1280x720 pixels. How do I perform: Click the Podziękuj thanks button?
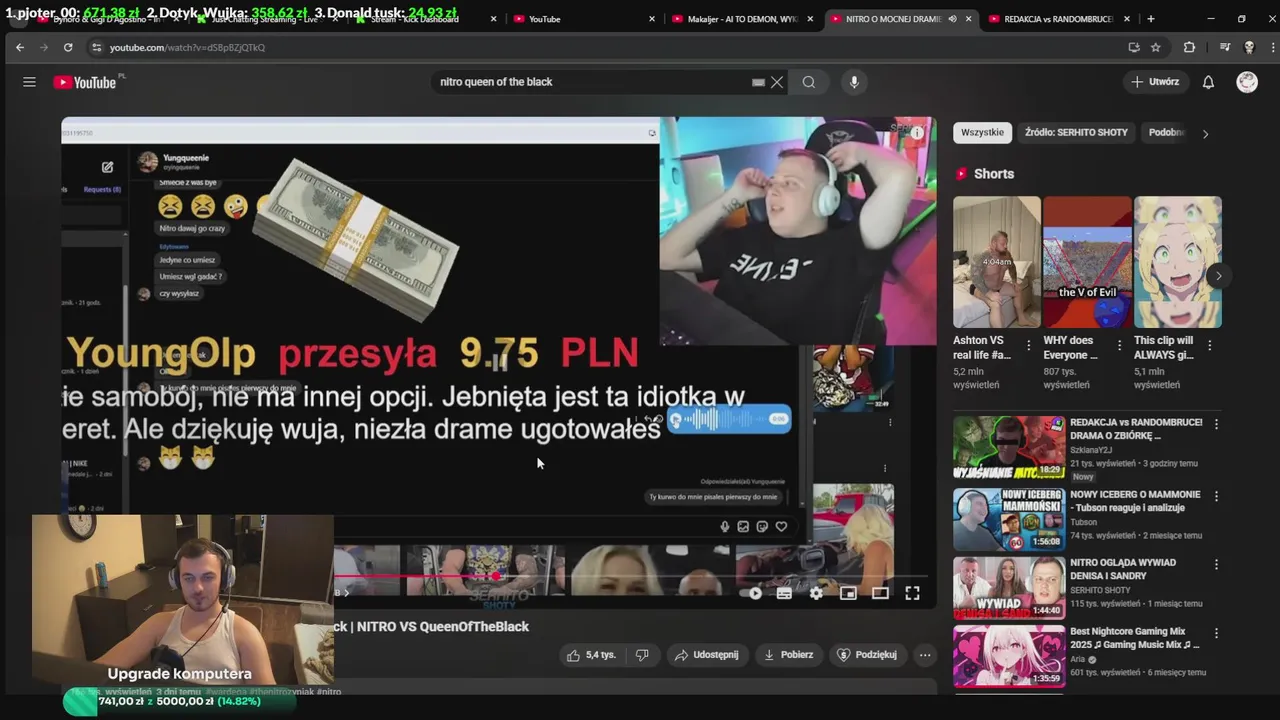click(867, 655)
